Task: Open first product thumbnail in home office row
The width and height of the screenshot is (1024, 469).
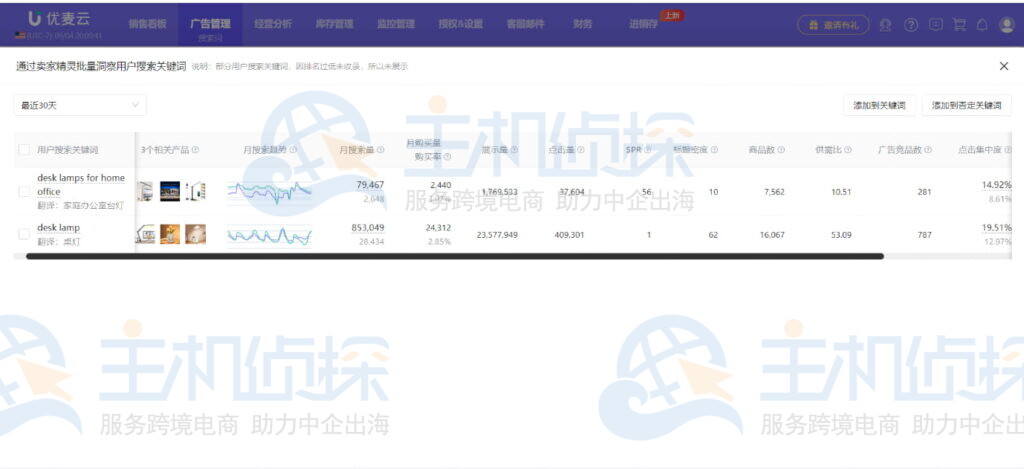Action: [146, 191]
